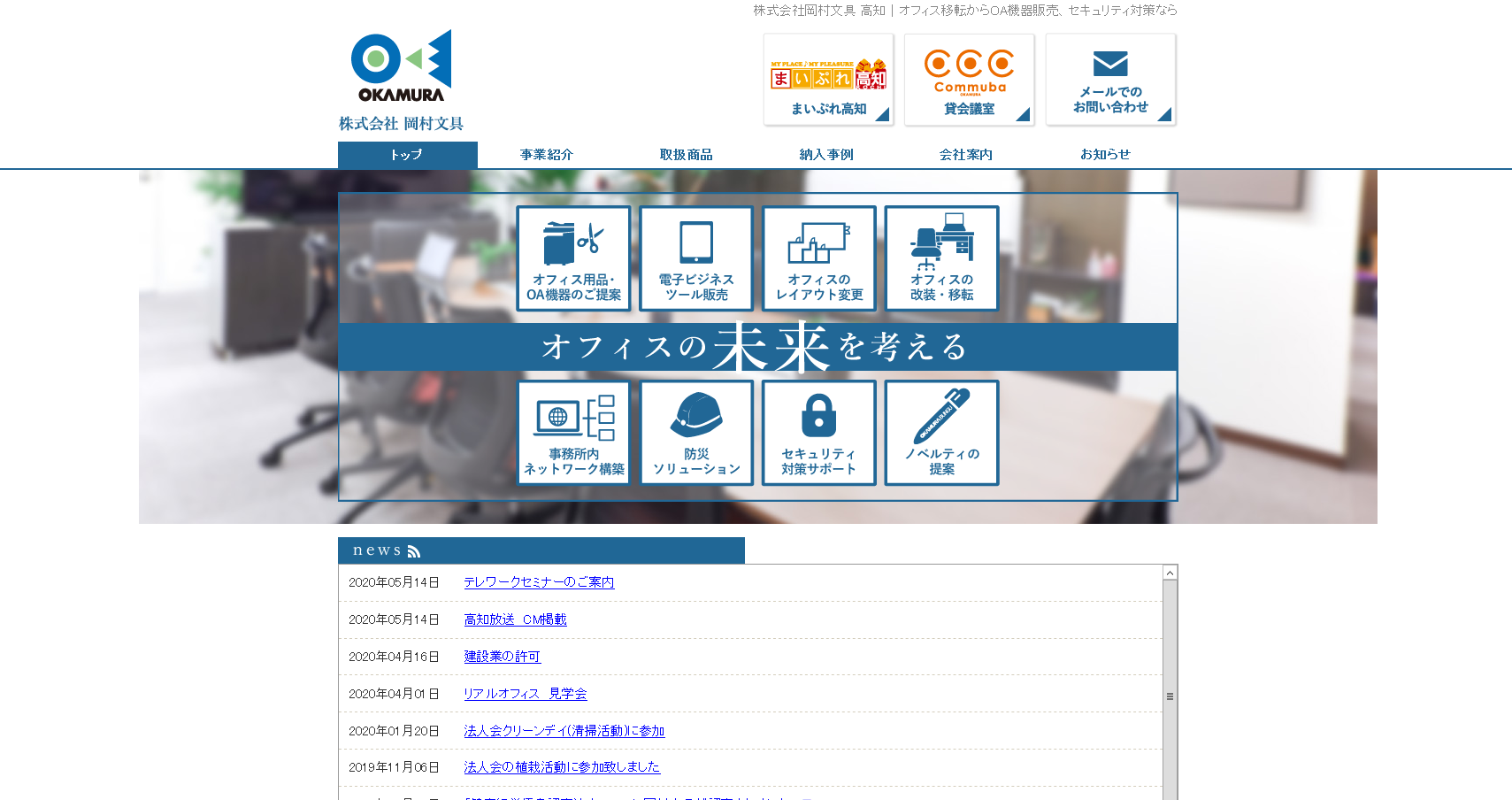Open the mail inquiry envelope button
Image resolution: width=1512 pixels, height=800 pixels.
click(1110, 80)
